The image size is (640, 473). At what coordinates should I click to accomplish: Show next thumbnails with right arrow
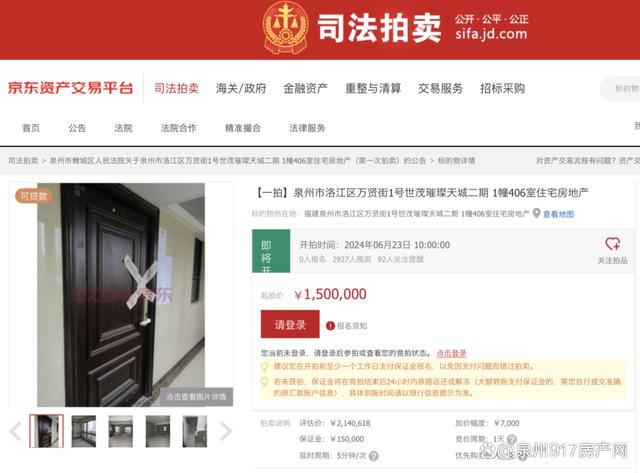click(x=226, y=431)
